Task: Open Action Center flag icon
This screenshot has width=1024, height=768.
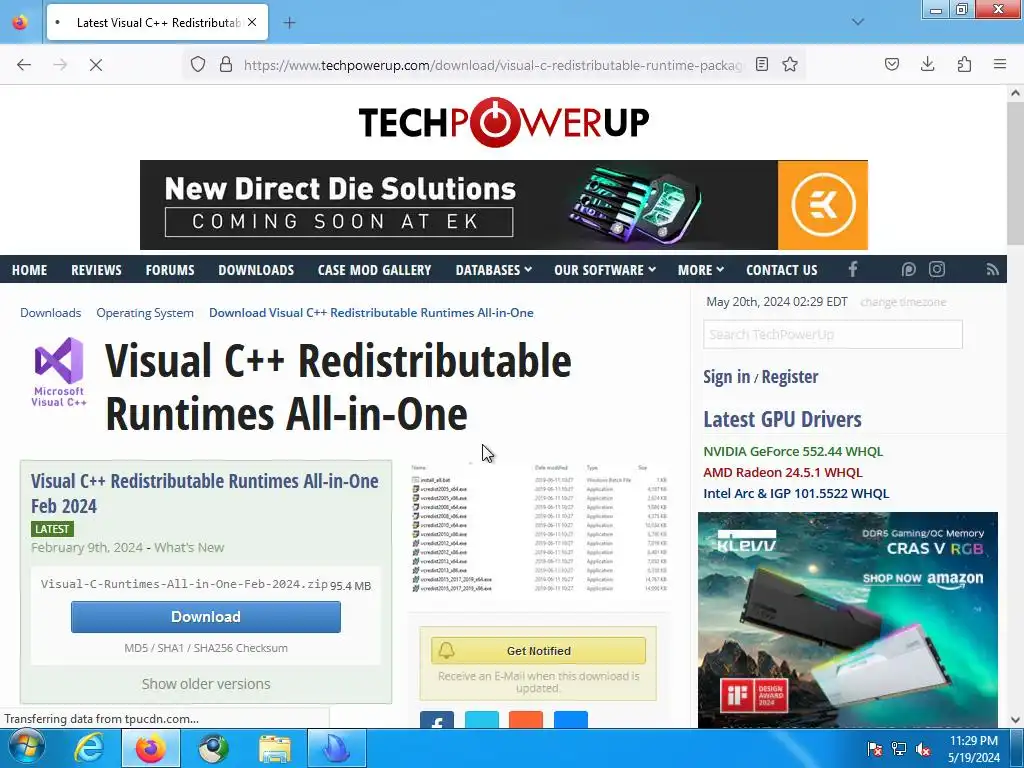Action: [x=874, y=749]
